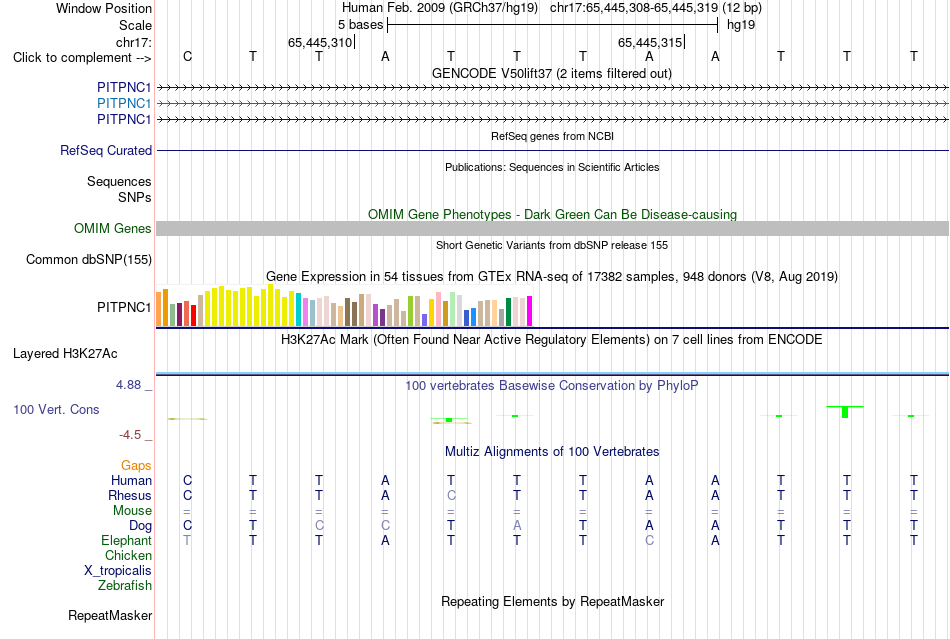Screen dimensions: 950x639
Task: Click the tallest green PhyloP conservation bar
Action: click(845, 412)
